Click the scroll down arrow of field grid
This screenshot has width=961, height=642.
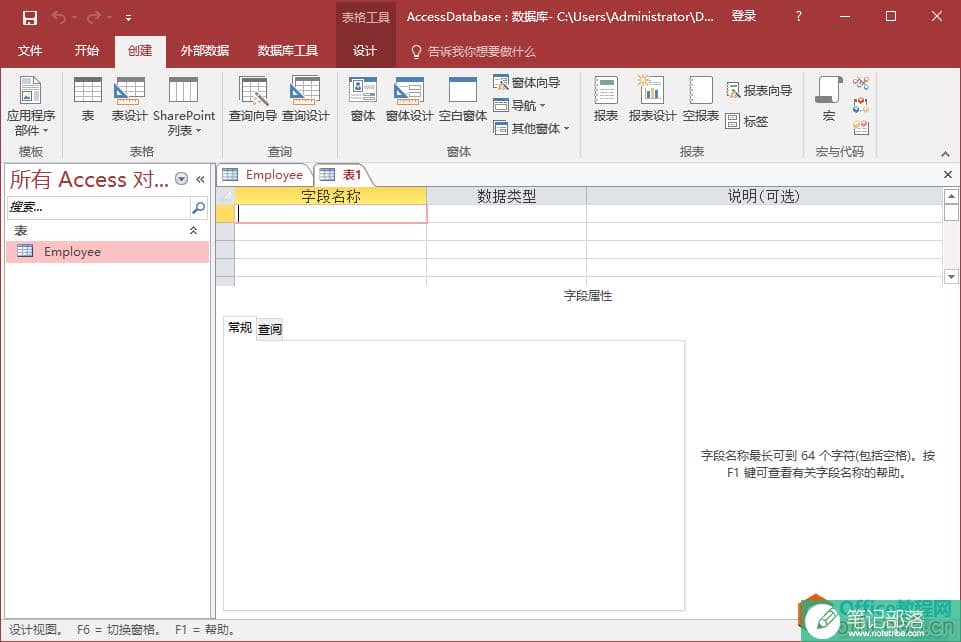coord(951,277)
